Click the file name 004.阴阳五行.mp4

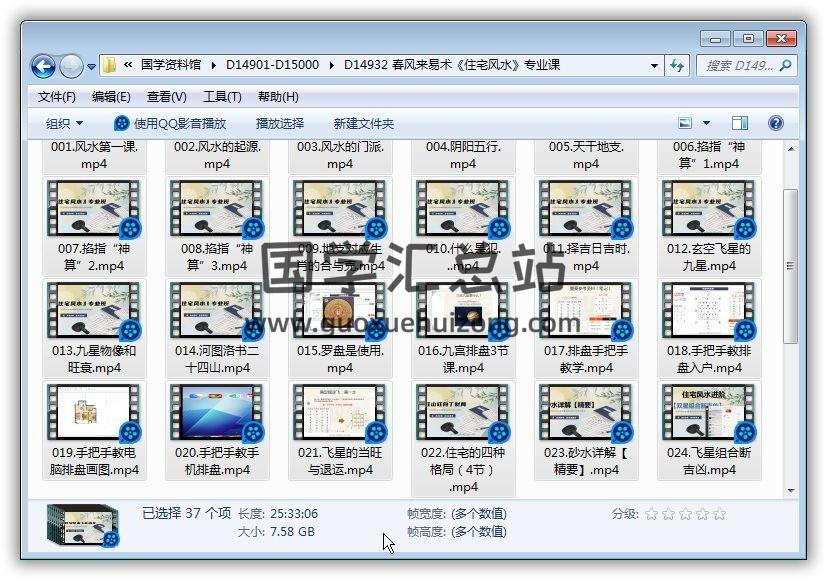(463, 155)
